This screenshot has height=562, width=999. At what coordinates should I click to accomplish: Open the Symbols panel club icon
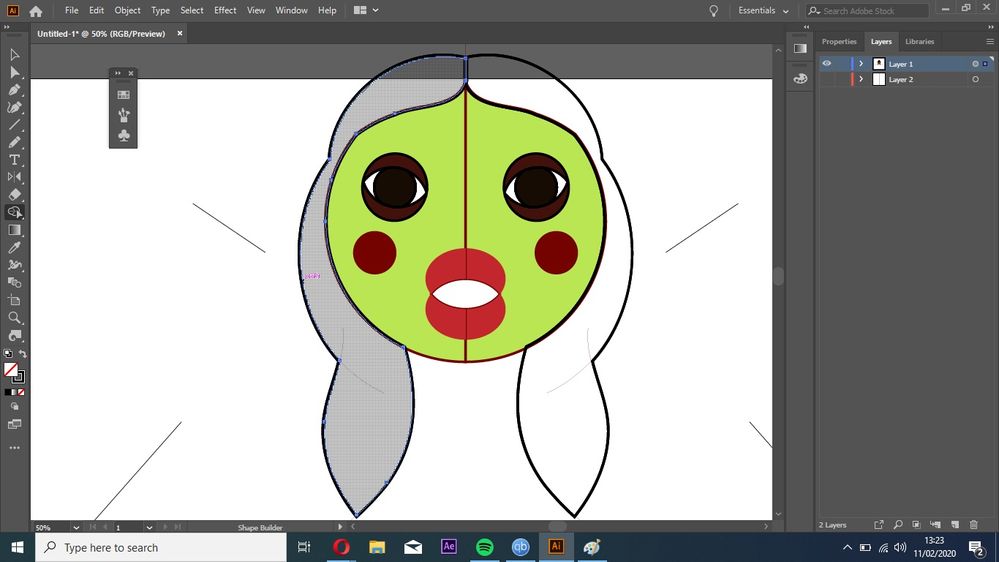123,135
